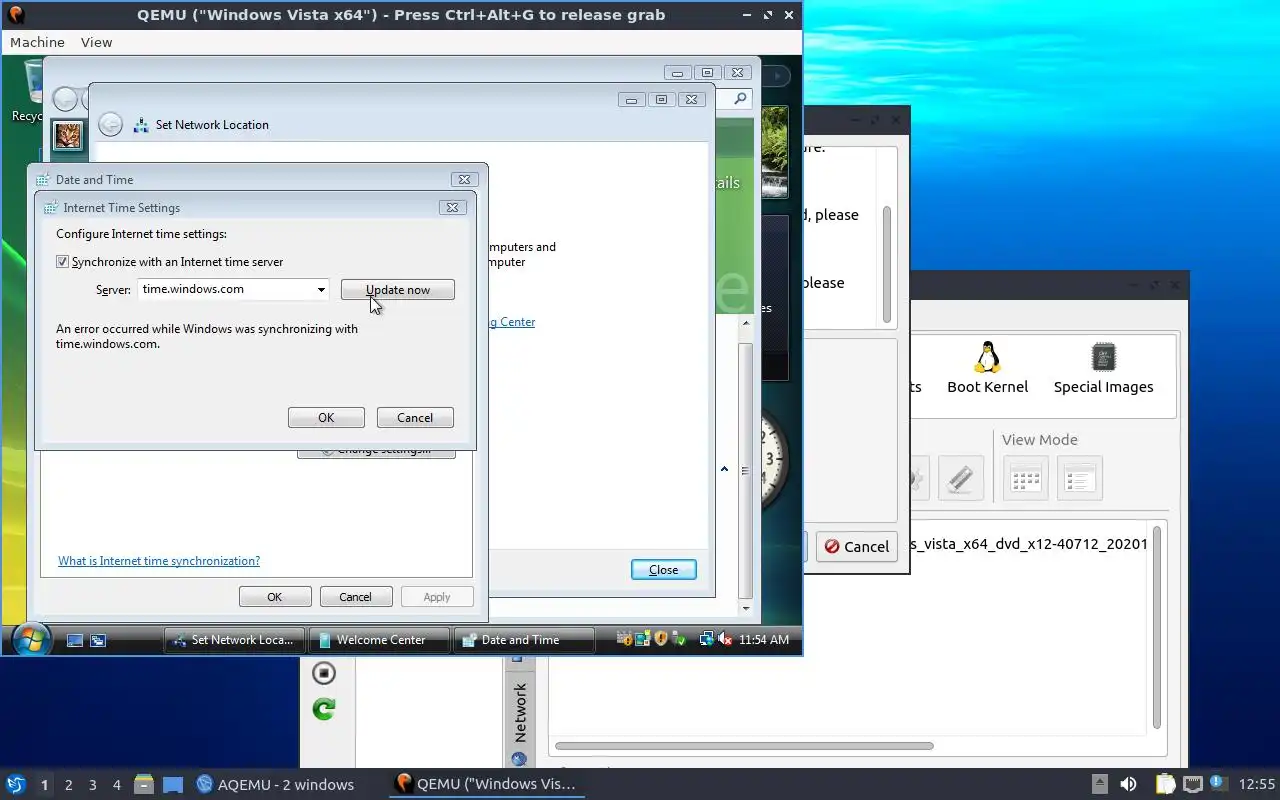Click the host clipboard tray icon
The width and height of the screenshot is (1280, 800).
[1165, 784]
